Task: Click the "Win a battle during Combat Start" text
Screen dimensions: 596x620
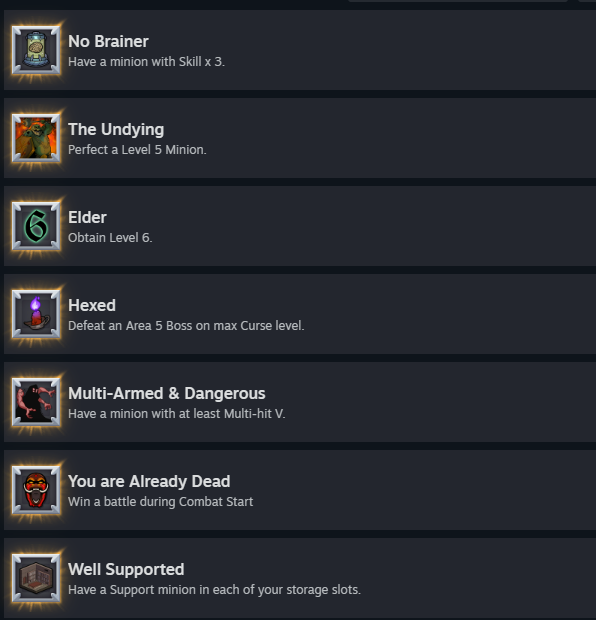Action: [x=161, y=502]
